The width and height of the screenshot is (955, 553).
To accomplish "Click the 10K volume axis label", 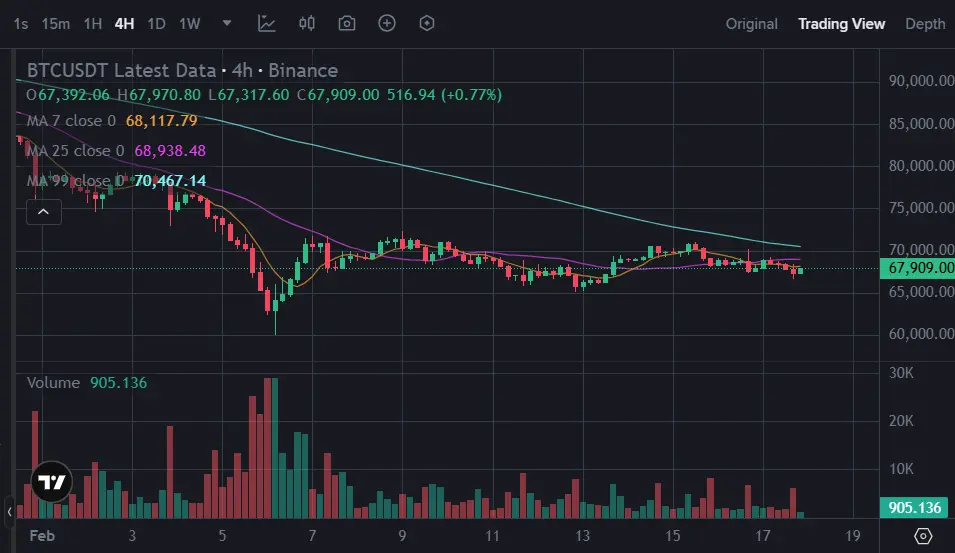I will 901,469.
